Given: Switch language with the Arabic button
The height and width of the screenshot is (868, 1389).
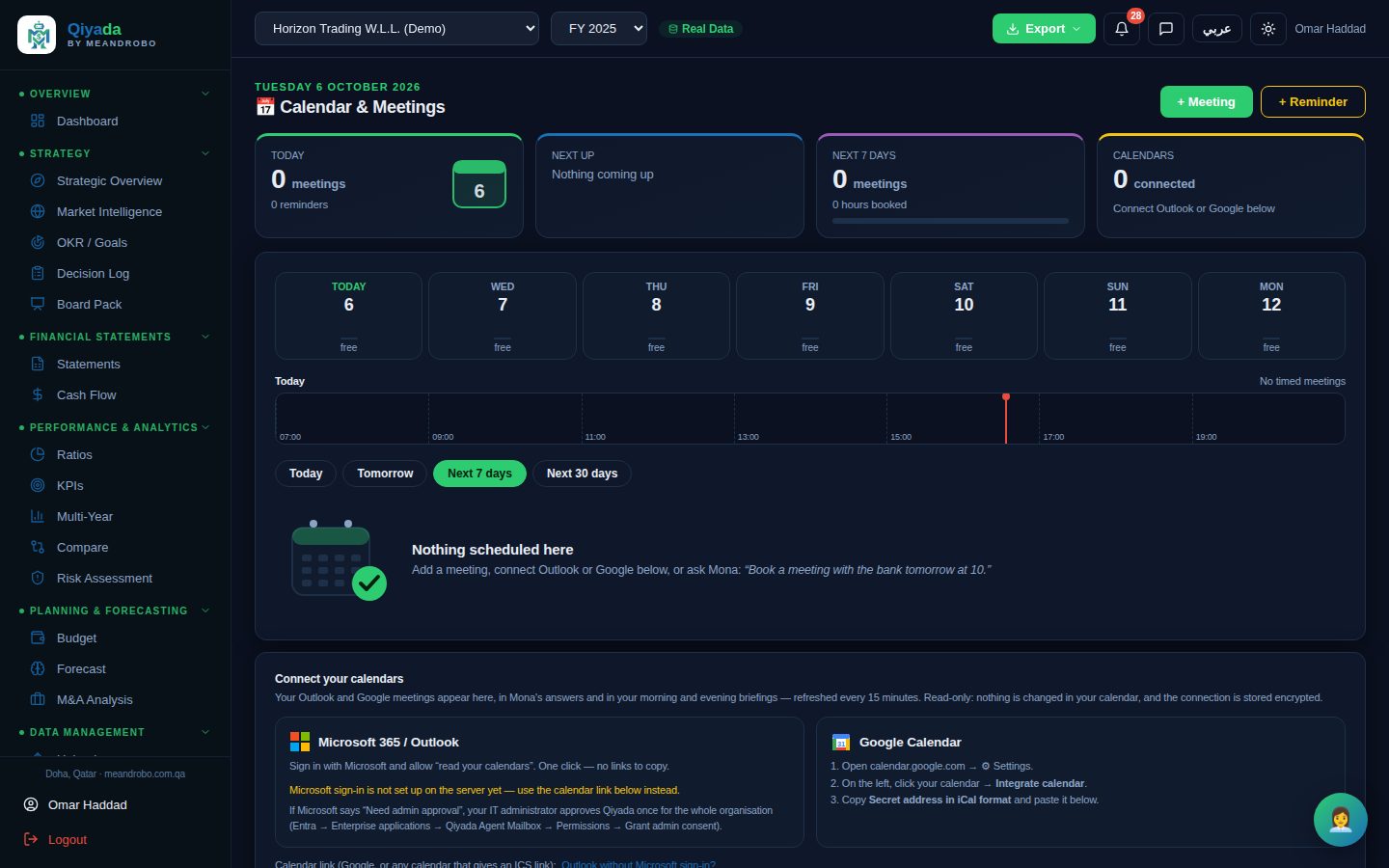Looking at the screenshot, I should (x=1216, y=29).
